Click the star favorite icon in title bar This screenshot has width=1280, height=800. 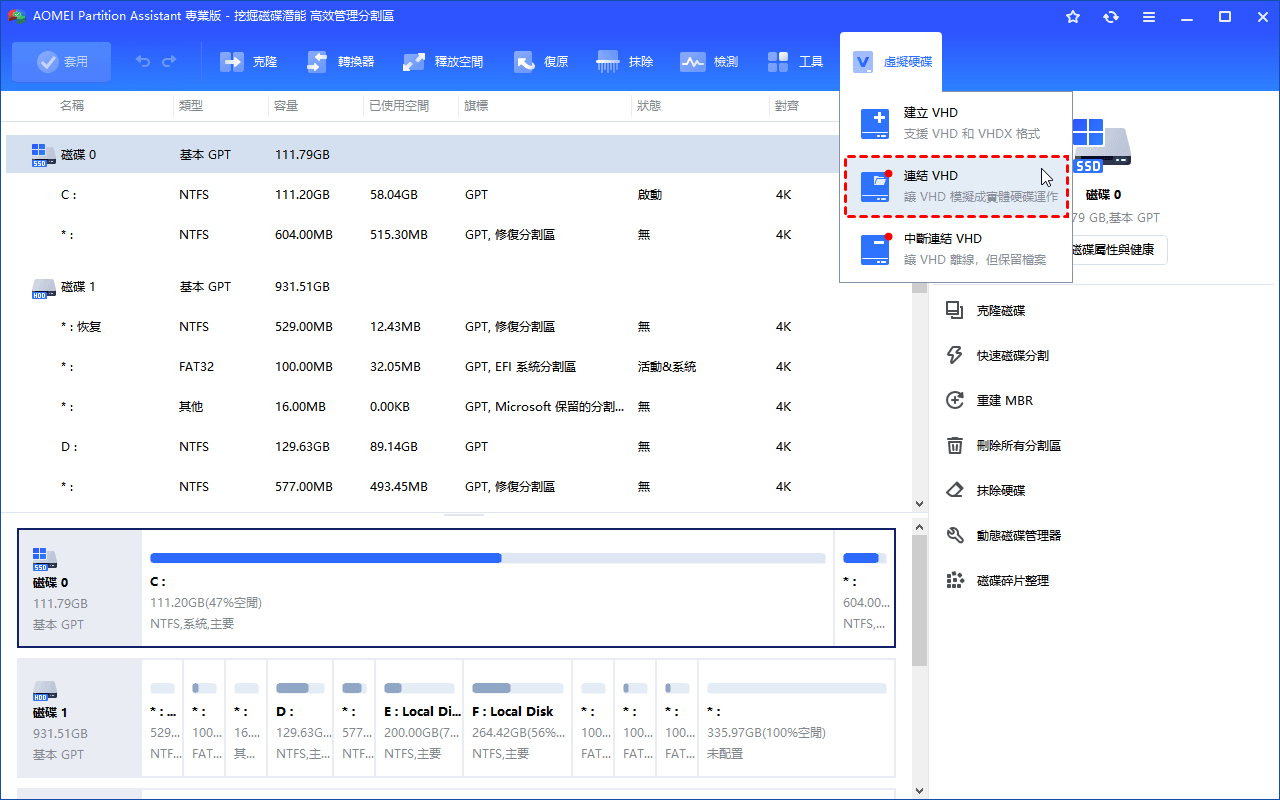tap(1073, 17)
